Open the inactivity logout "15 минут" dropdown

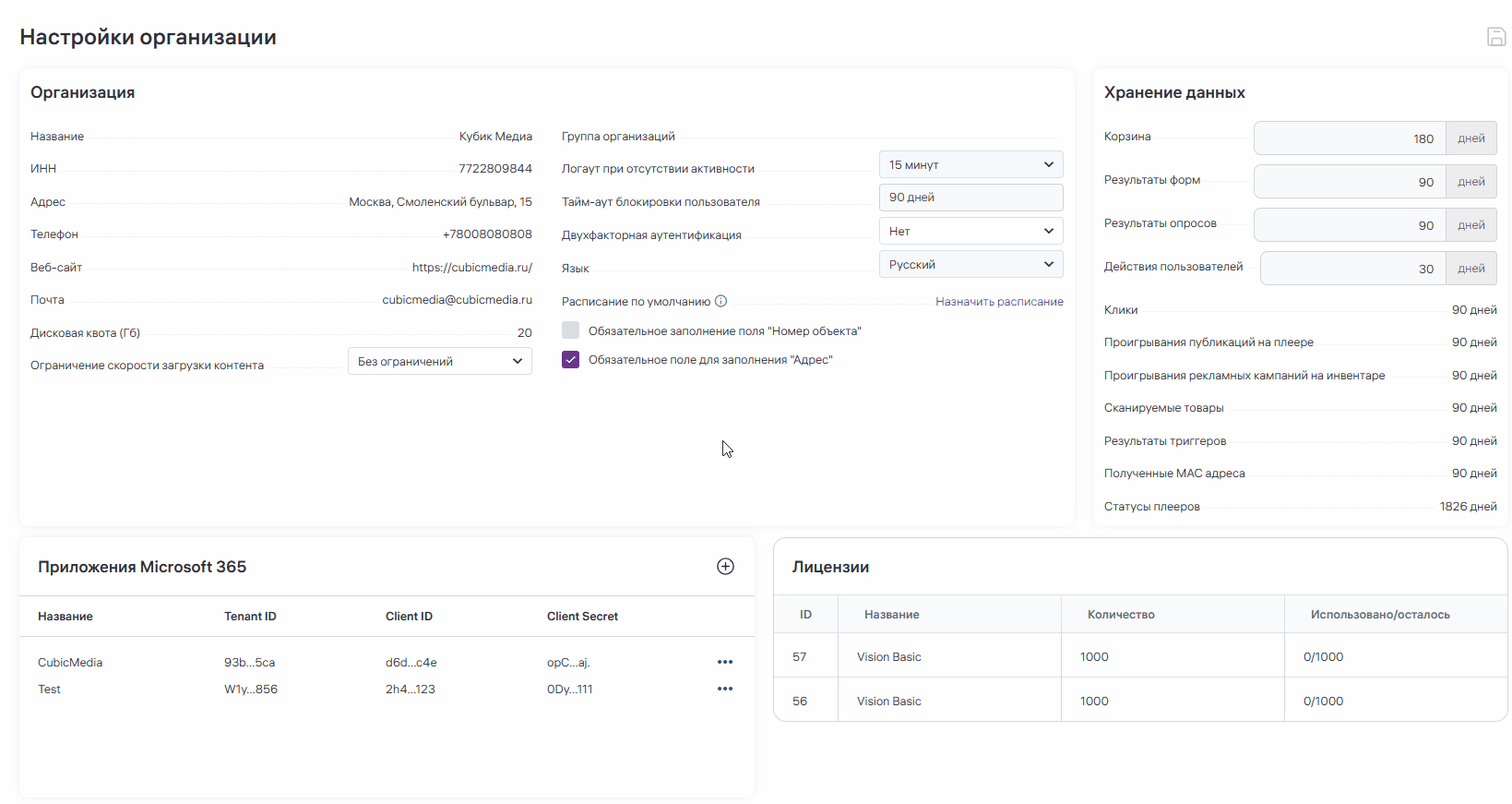pos(970,164)
